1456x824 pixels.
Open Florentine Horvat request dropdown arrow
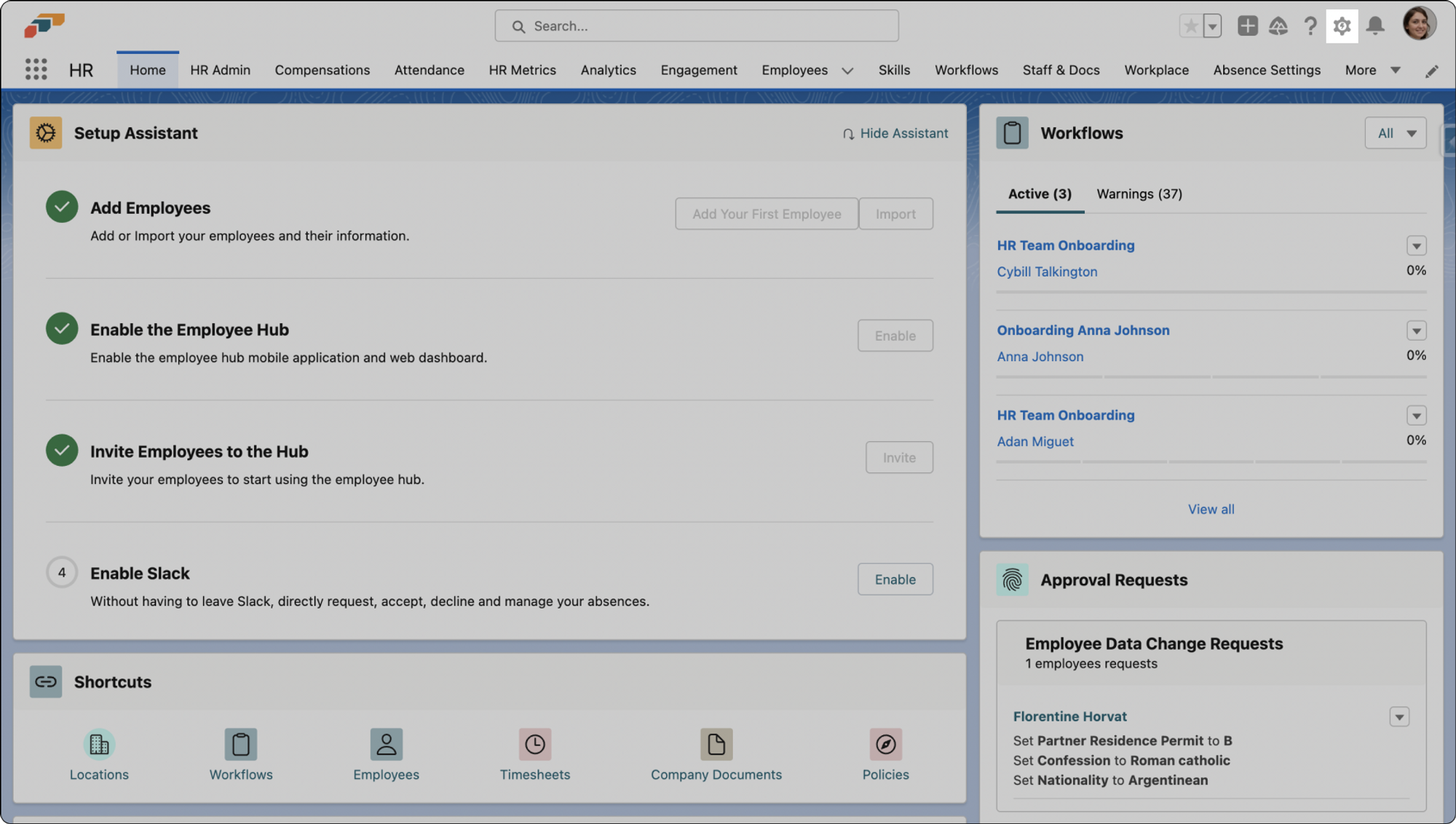point(1398,717)
